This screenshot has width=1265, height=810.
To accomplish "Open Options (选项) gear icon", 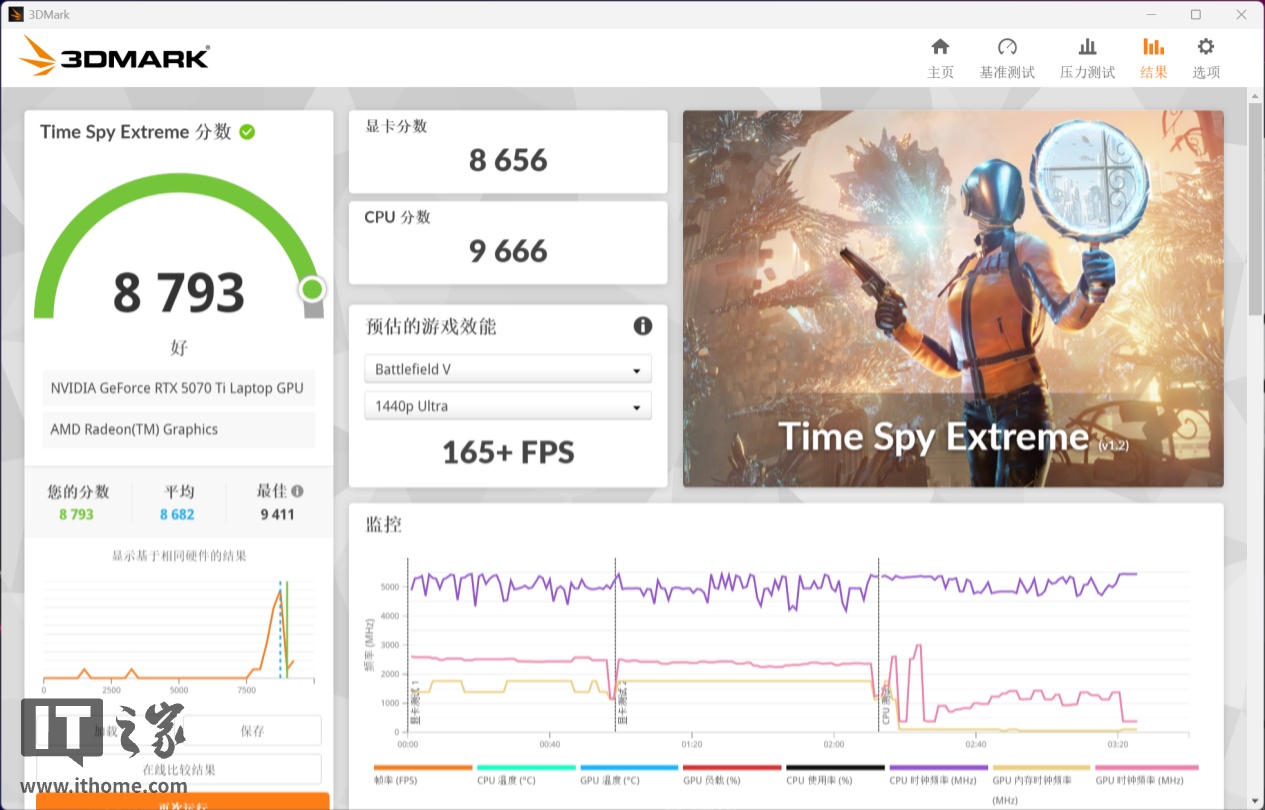I will pyautogui.click(x=1206, y=47).
